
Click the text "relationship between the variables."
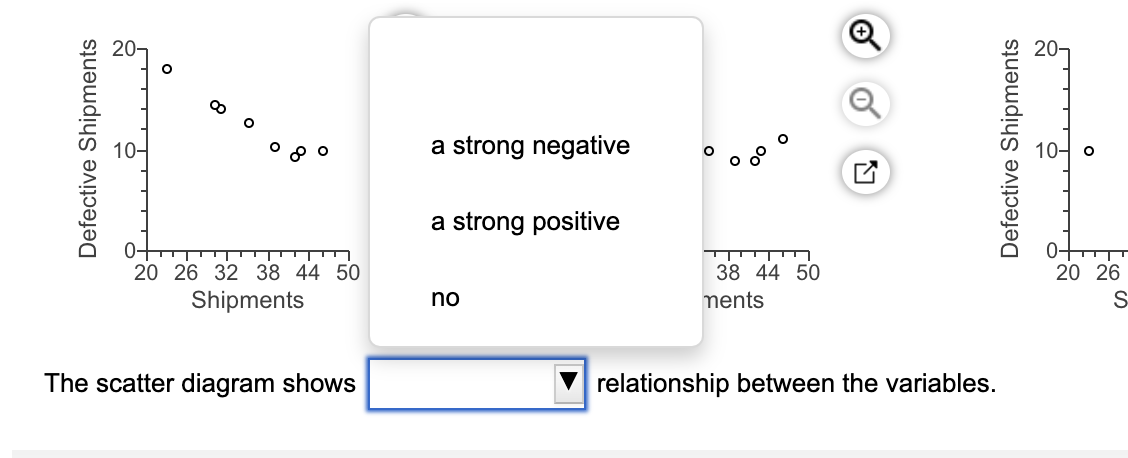click(796, 383)
